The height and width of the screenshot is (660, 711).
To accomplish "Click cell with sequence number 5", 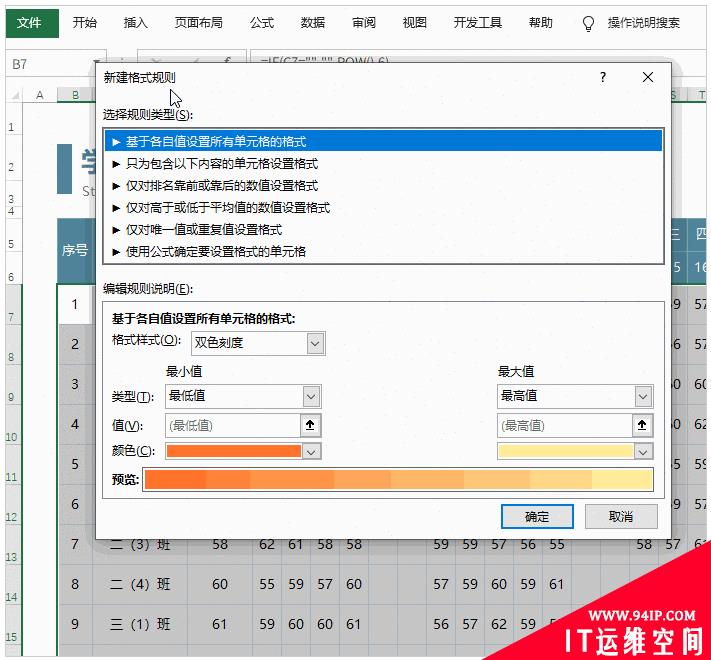I will 75,464.
